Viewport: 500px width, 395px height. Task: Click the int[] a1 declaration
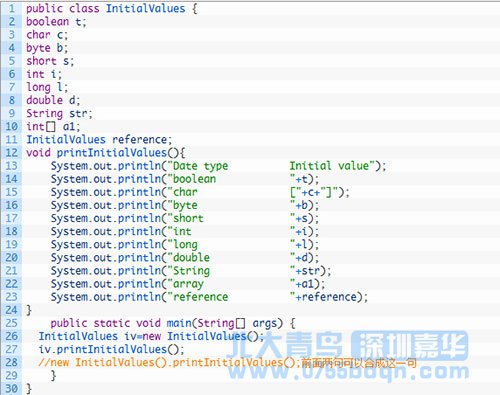click(53, 127)
